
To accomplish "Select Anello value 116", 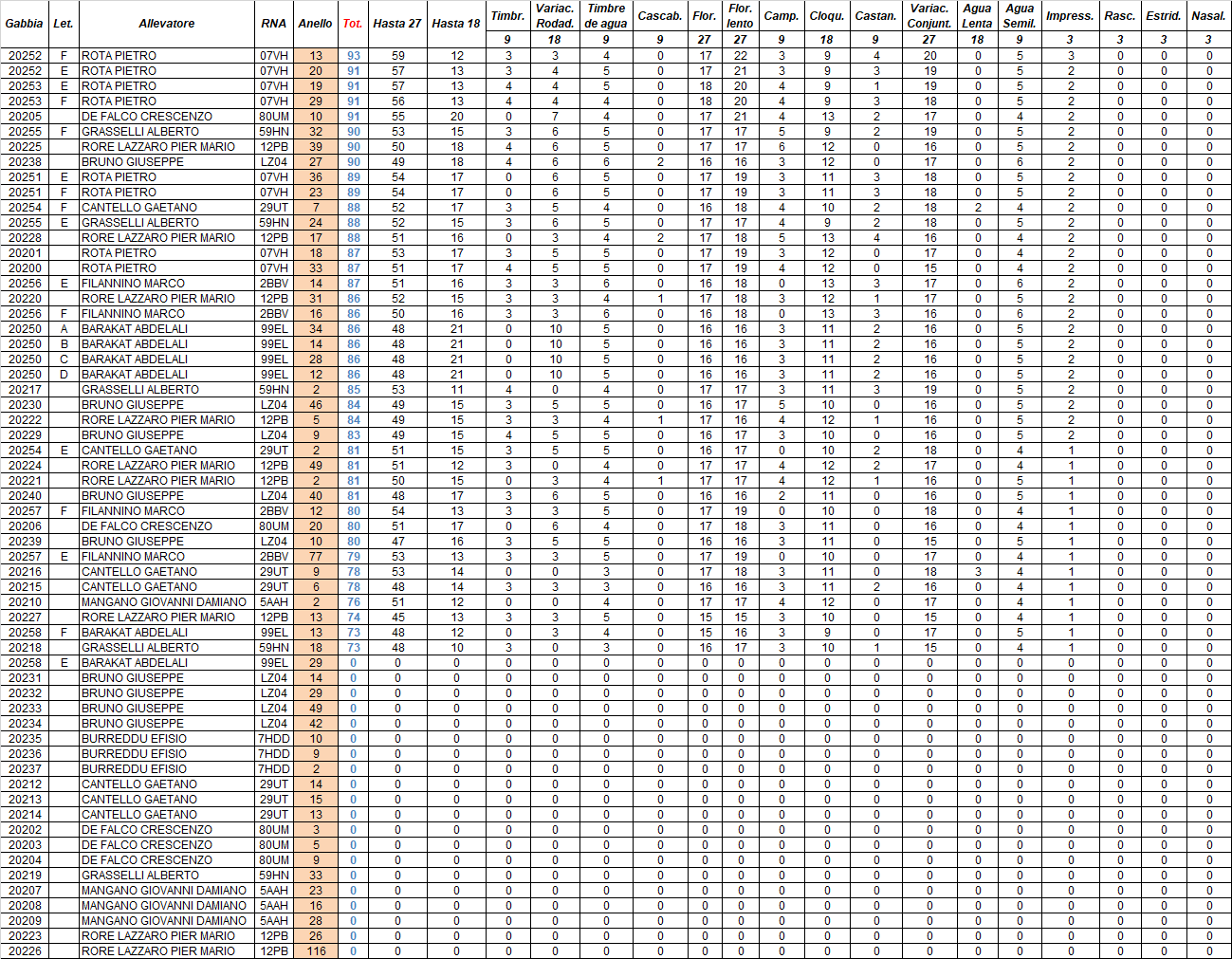I will 316,951.
